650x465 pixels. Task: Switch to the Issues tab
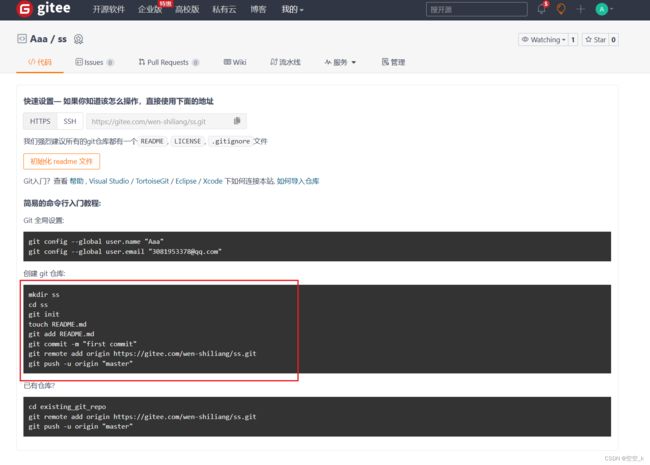[94, 62]
